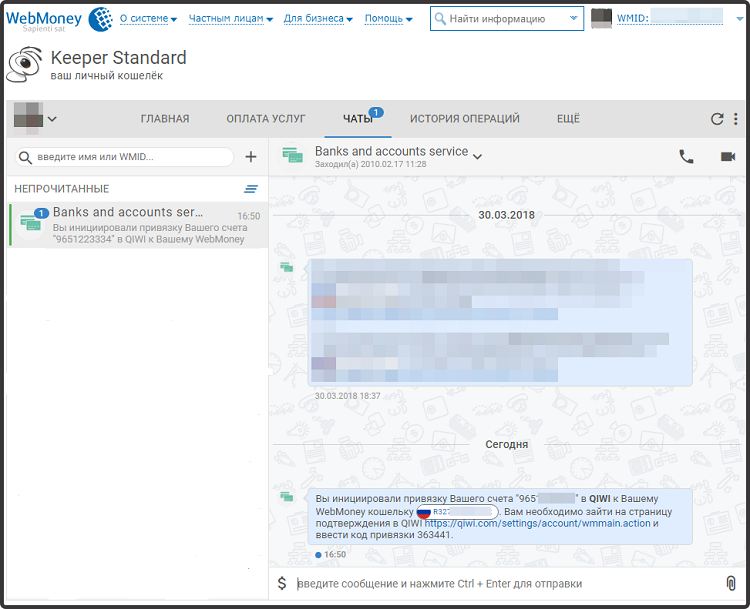Click the magnifier icon in contact search

(25, 157)
